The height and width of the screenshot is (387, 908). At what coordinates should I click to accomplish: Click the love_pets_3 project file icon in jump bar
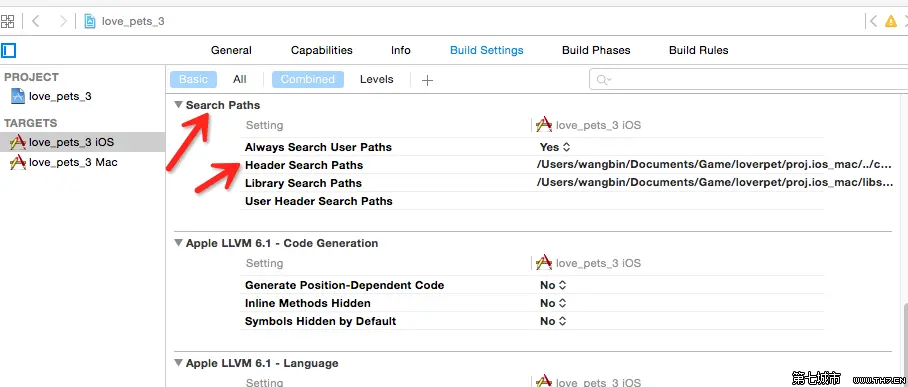90,21
